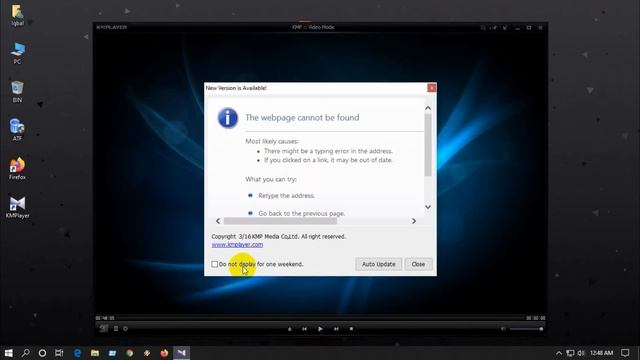Click the vertical scrollbar thumb in dialog

pyautogui.click(x=428, y=145)
